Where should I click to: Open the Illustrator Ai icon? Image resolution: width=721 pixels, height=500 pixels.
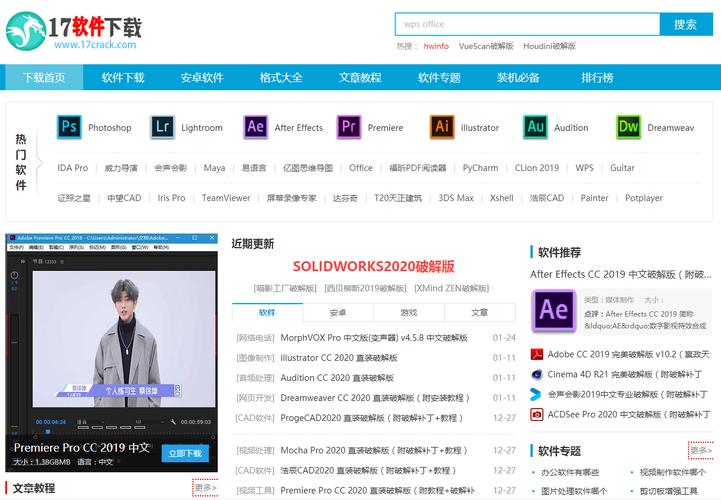coord(442,127)
